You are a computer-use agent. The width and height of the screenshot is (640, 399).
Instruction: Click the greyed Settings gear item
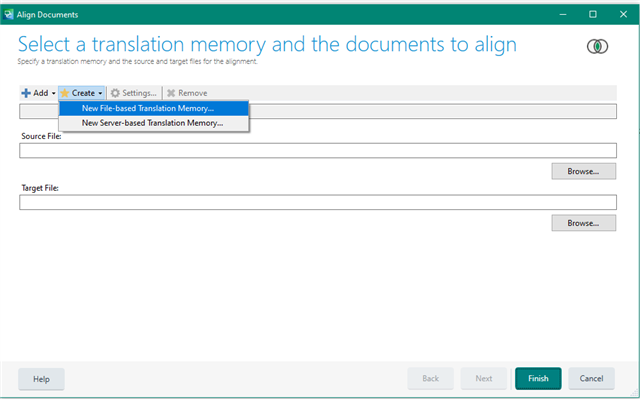click(133, 93)
